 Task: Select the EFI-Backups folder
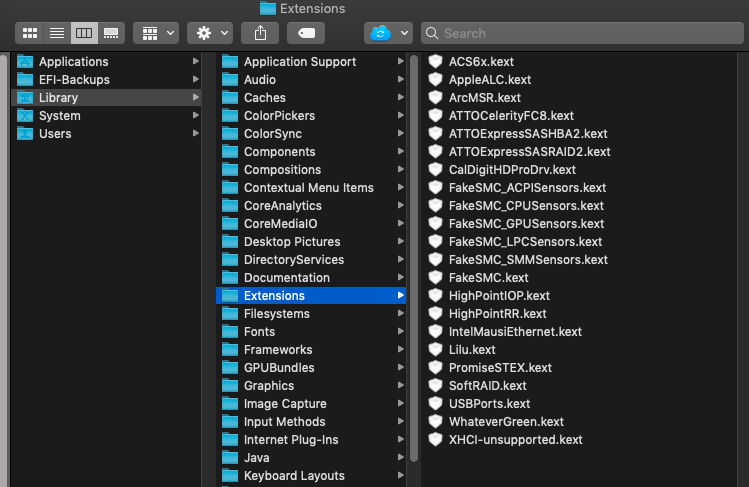106,80
